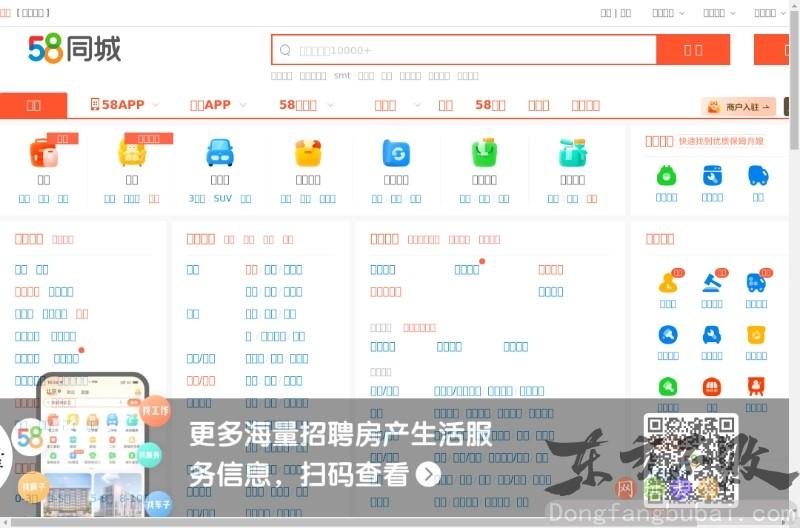Open the yellow box category icon

(308, 153)
